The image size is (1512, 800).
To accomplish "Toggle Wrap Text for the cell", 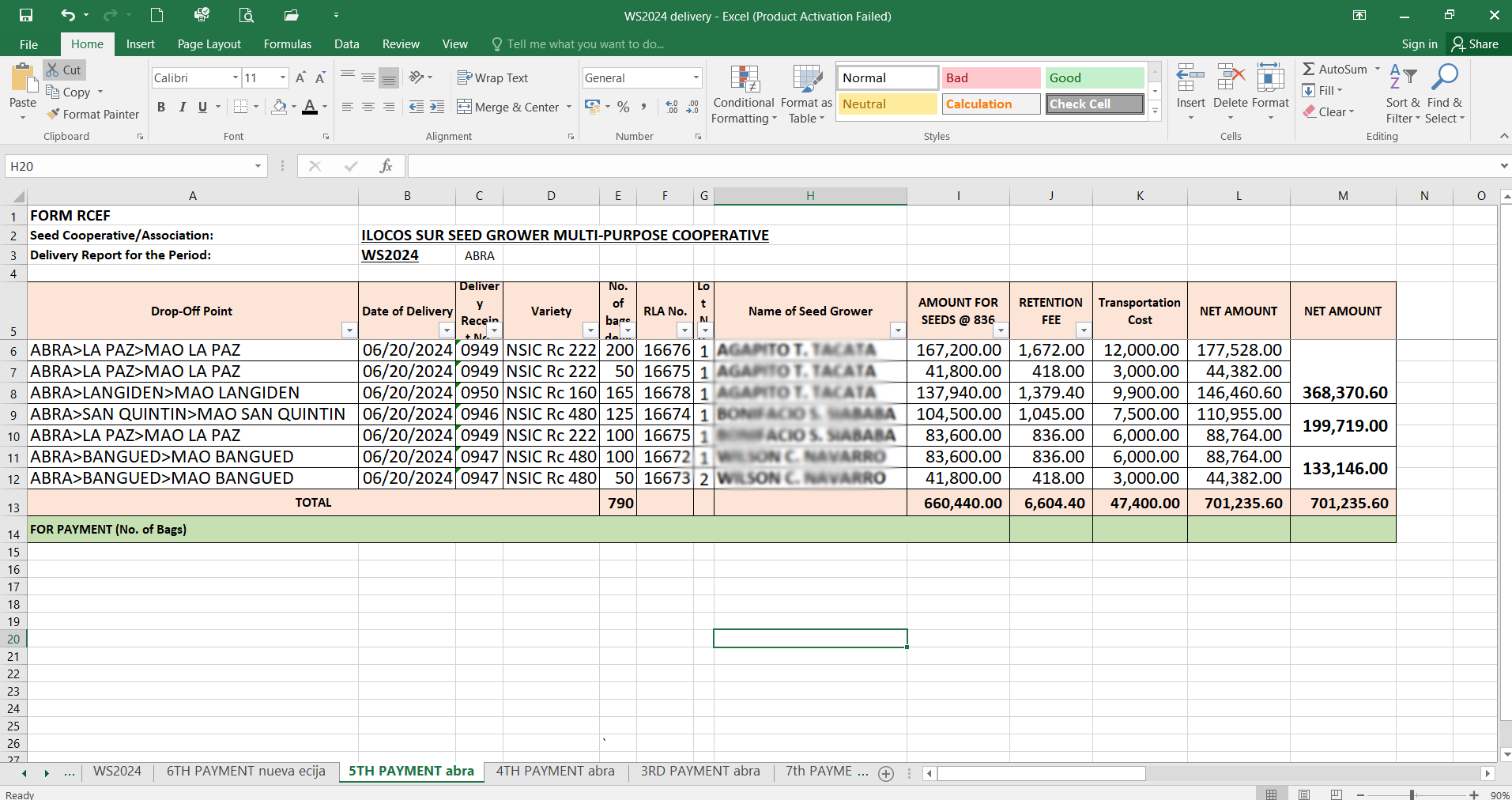I will click(492, 77).
